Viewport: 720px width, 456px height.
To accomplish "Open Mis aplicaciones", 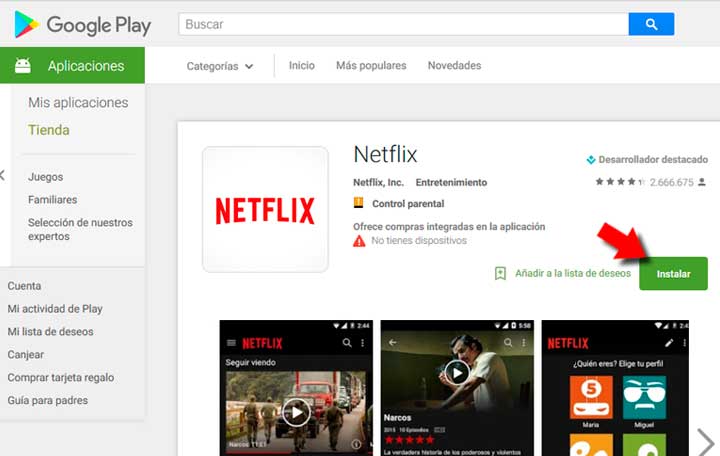I will 78,102.
